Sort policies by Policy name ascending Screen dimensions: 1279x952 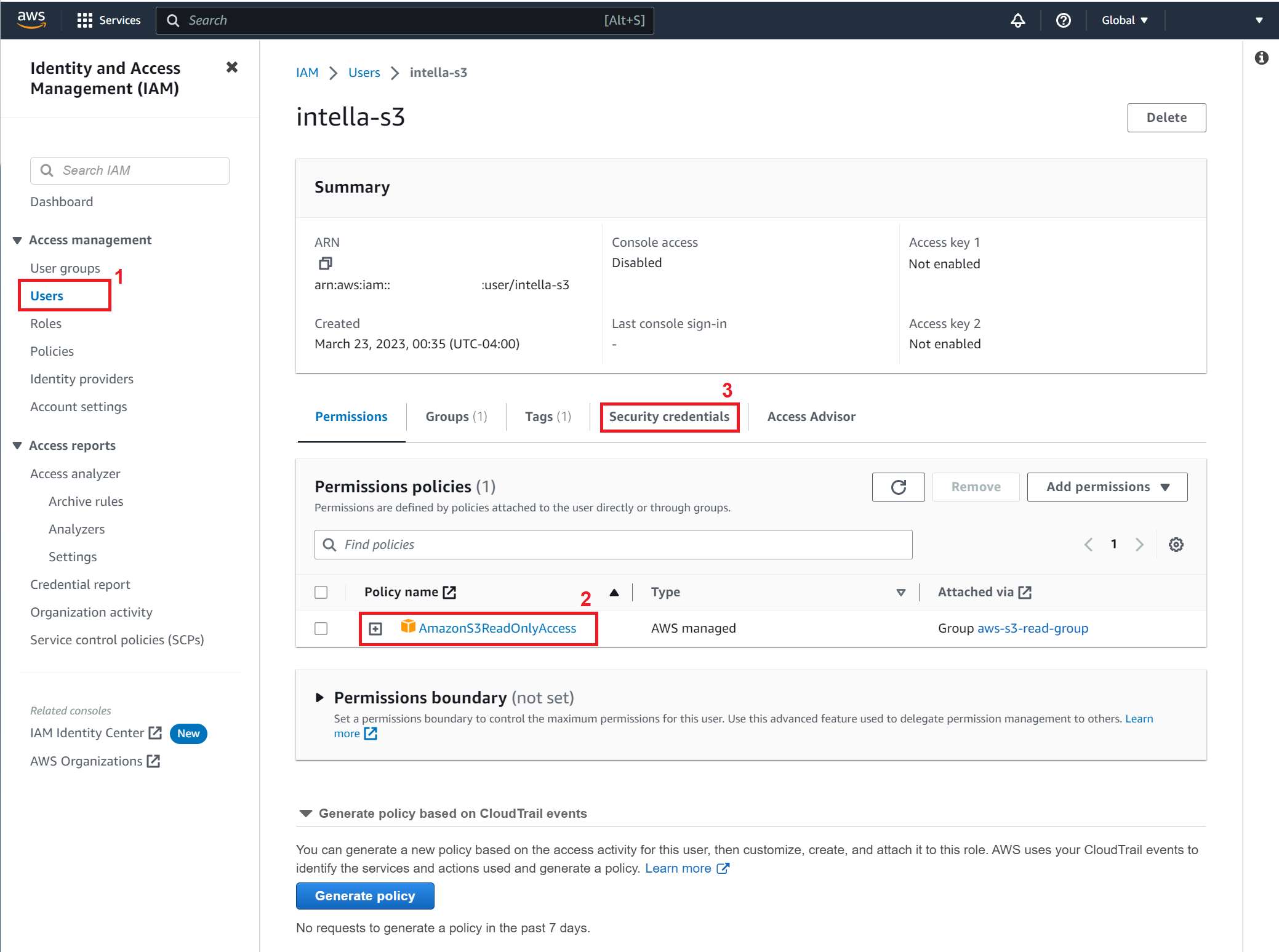[x=614, y=592]
